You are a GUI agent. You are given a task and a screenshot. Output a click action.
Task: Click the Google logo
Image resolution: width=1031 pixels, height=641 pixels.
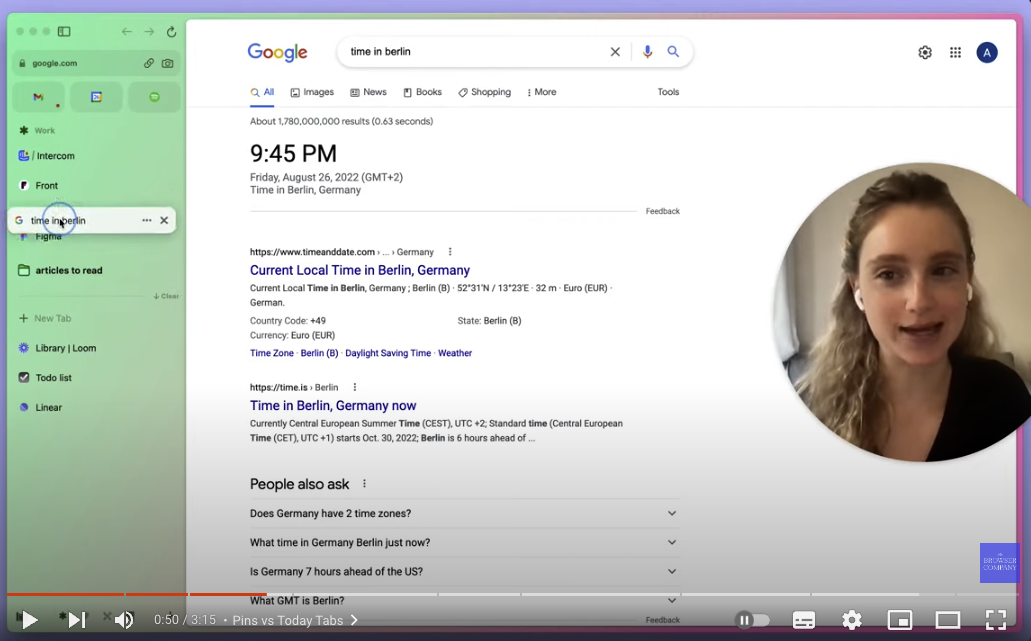click(277, 52)
